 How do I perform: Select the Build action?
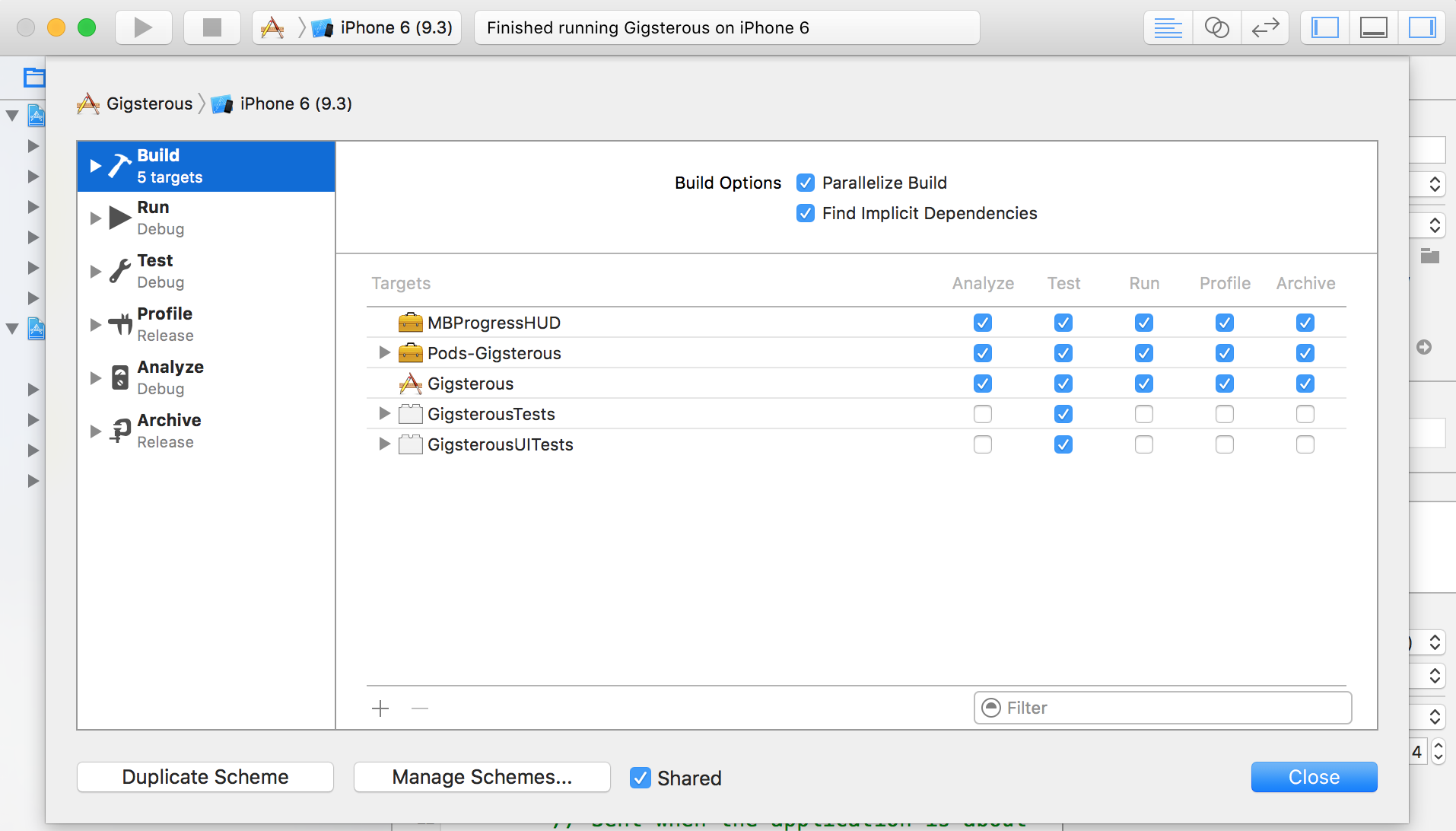206,166
